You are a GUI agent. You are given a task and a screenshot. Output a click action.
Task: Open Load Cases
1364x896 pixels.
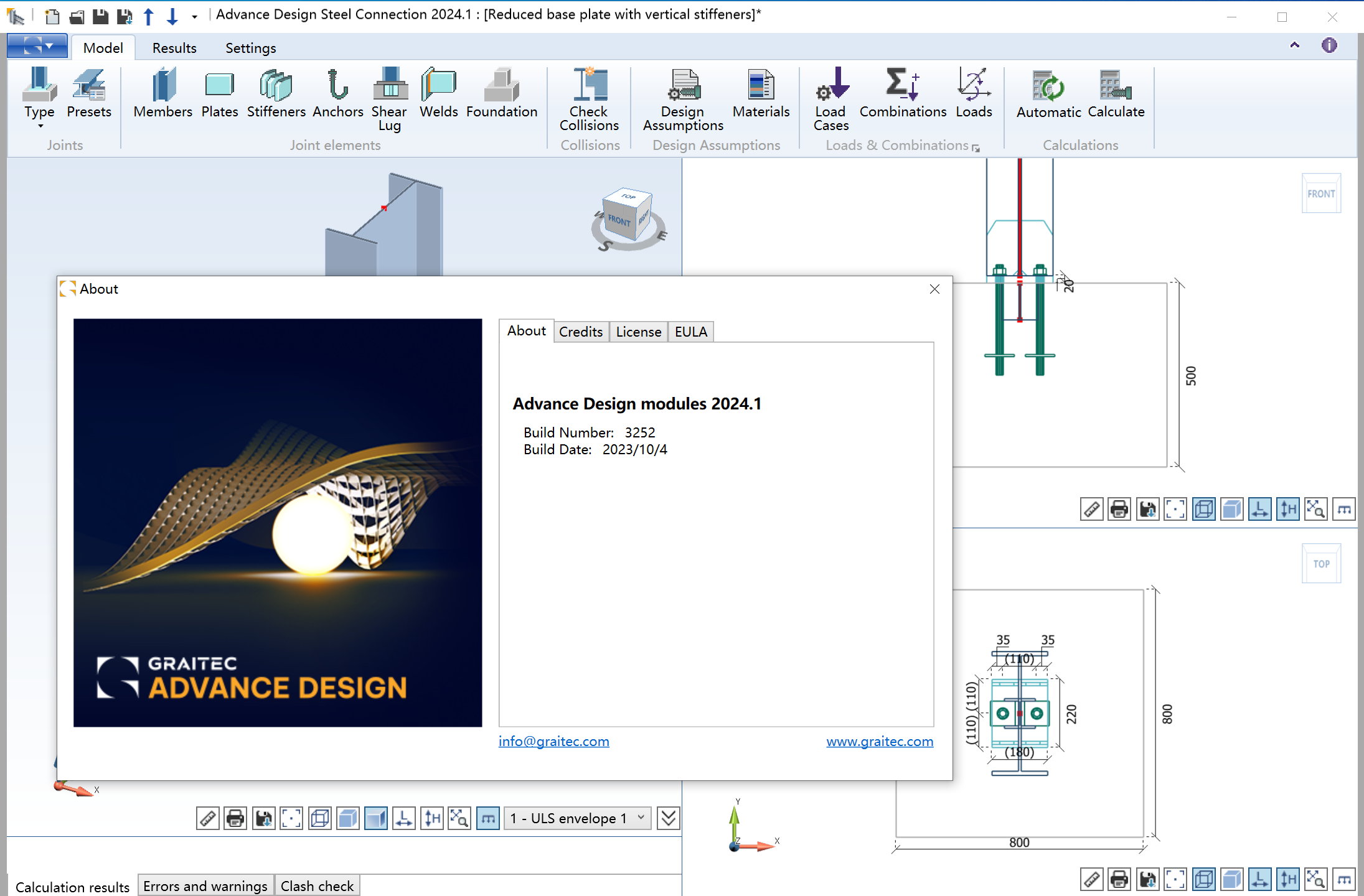pos(831,100)
